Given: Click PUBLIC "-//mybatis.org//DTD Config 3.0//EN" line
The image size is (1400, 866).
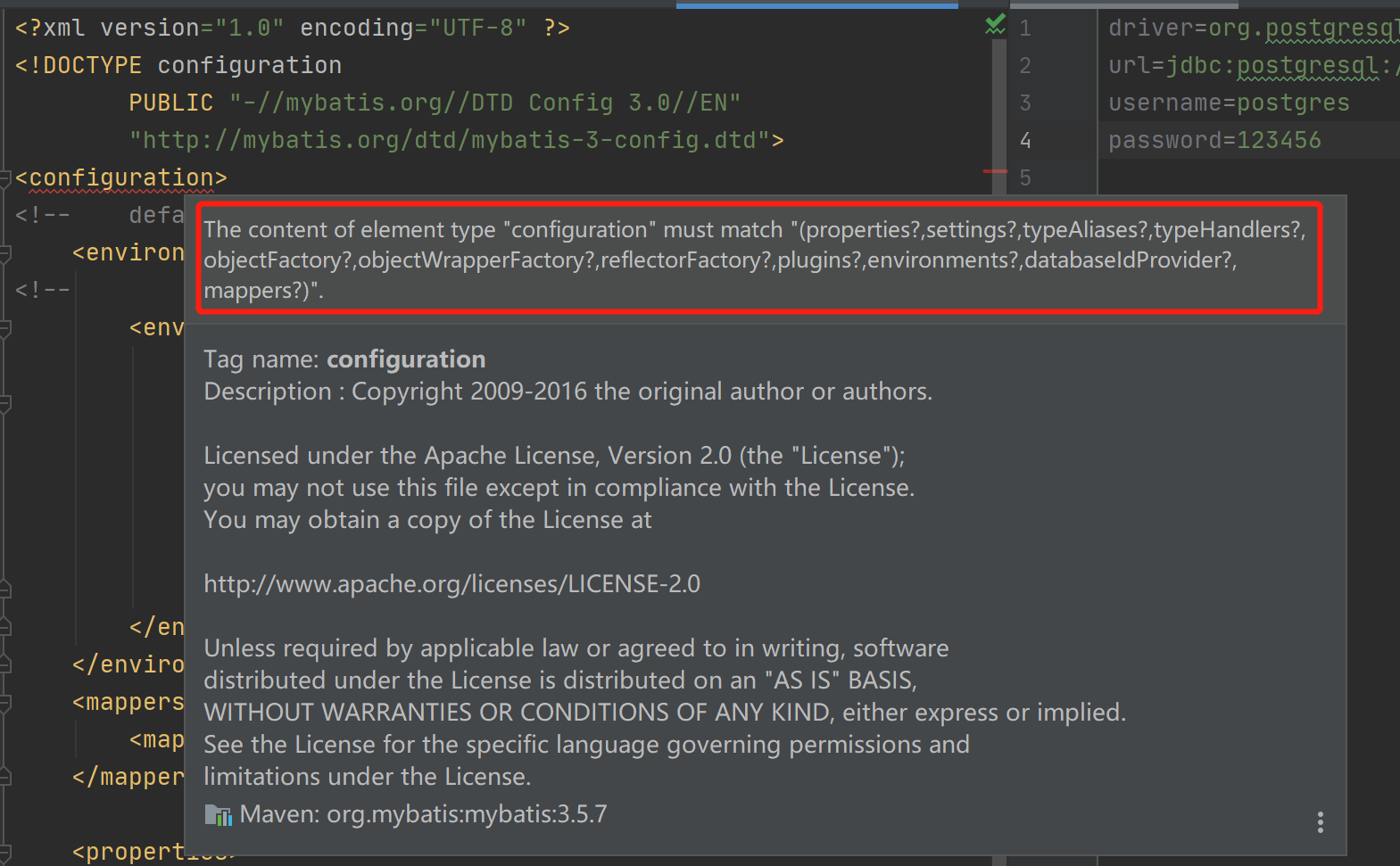Looking at the screenshot, I should coord(435,103).
